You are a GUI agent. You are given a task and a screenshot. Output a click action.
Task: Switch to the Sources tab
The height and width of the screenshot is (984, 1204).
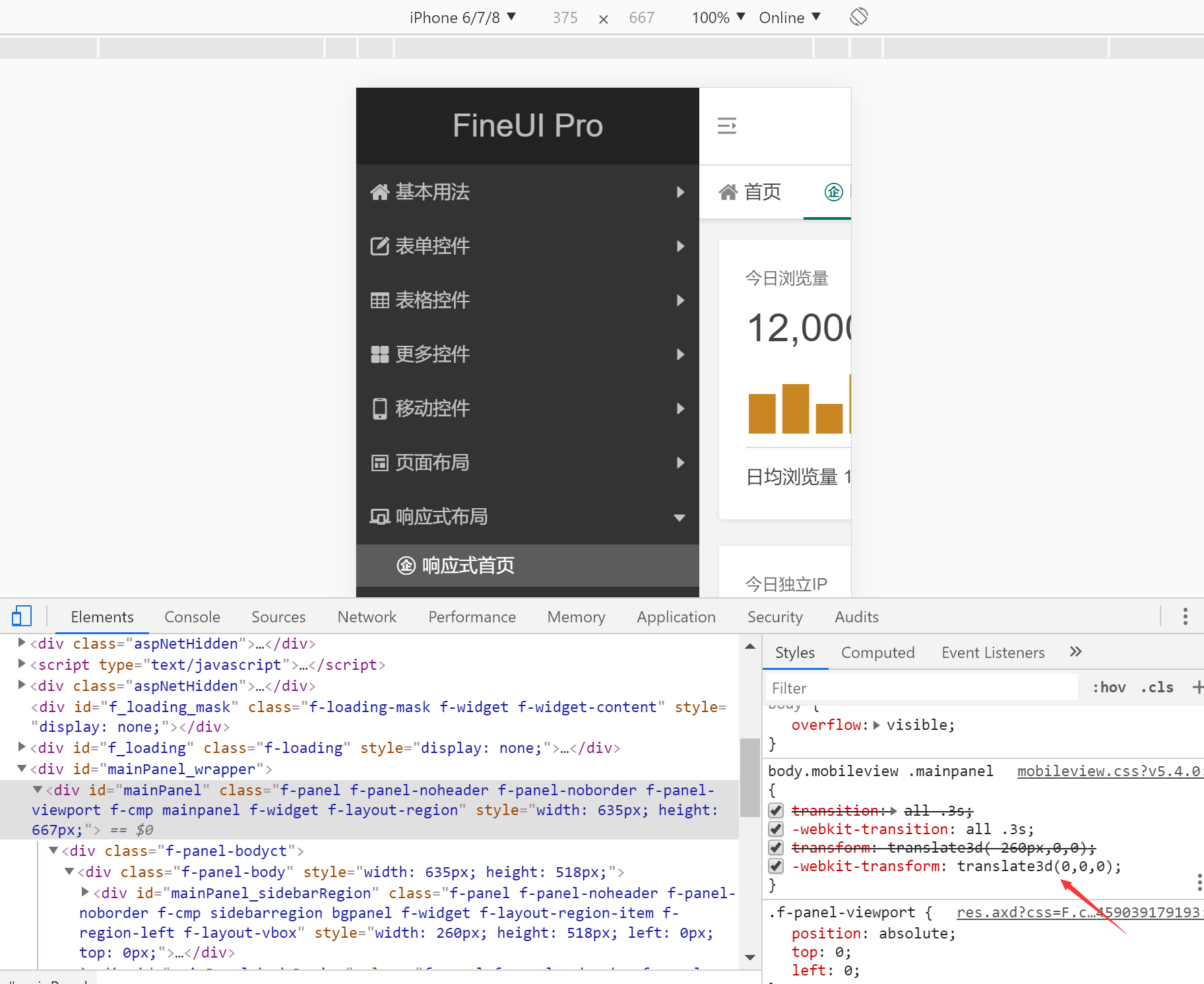(x=278, y=616)
